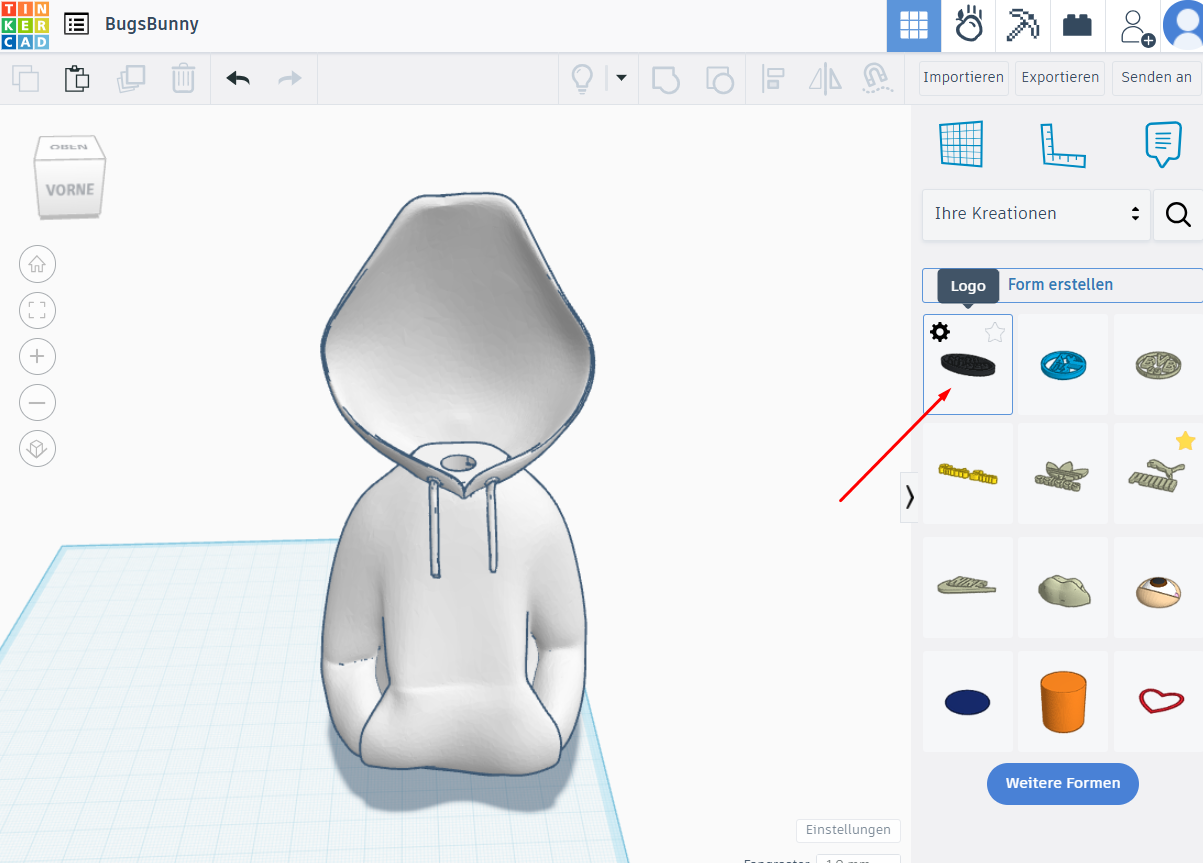The image size is (1203, 863).
Task: Click the Home view button
Action: point(37,265)
